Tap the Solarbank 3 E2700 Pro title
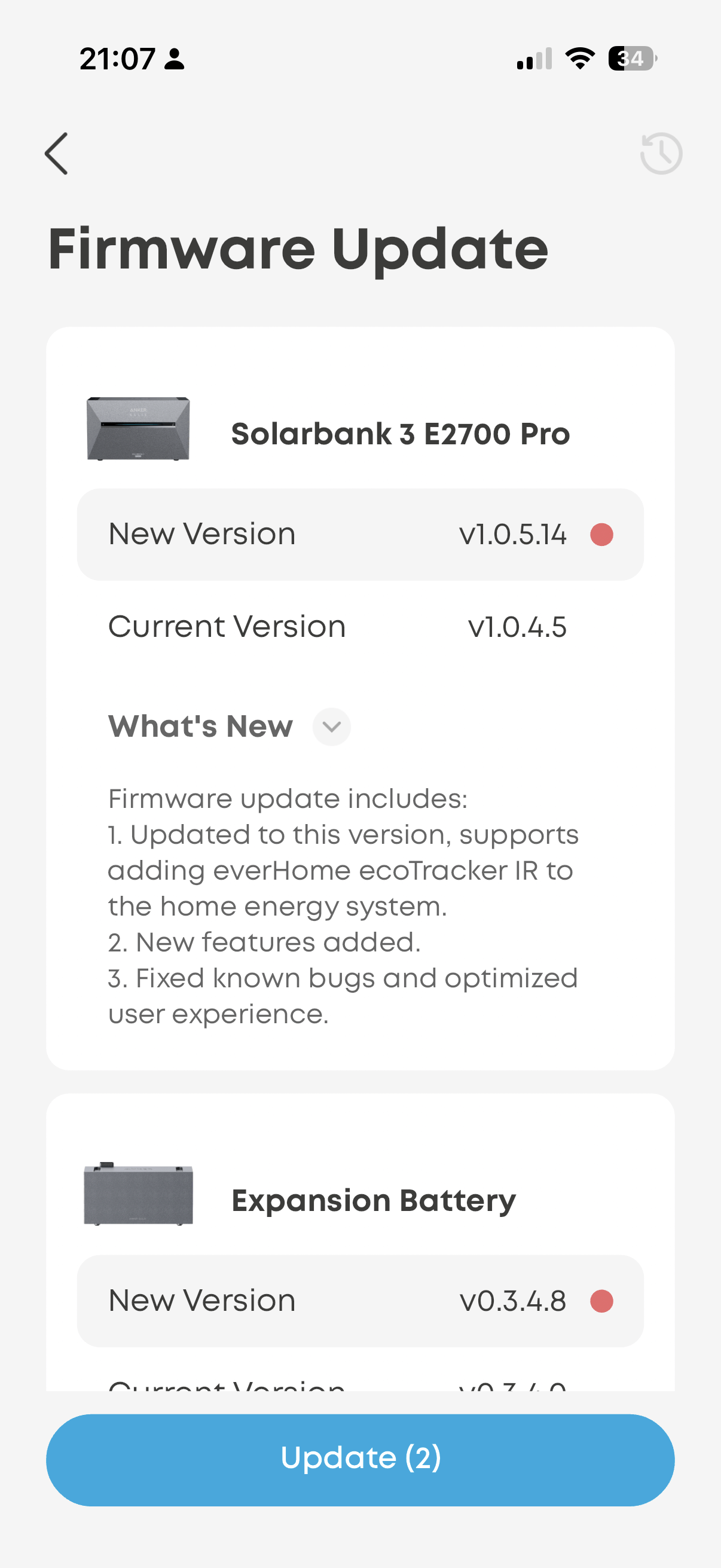Image resolution: width=721 pixels, height=1568 pixels. click(401, 434)
